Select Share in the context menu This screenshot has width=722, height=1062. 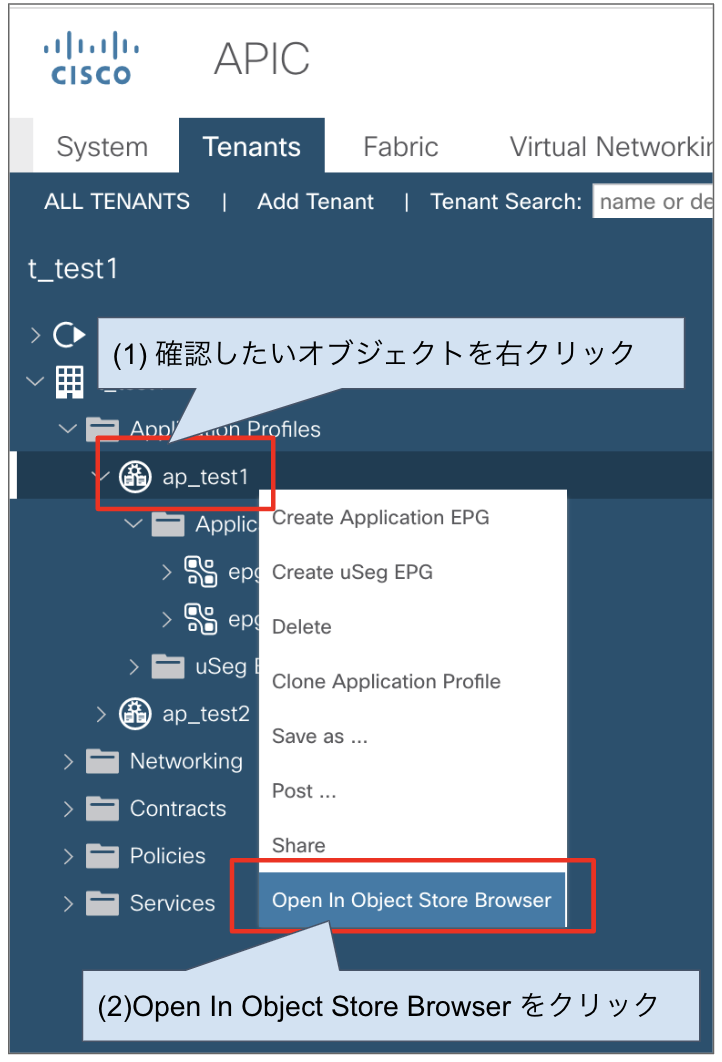pos(412,845)
